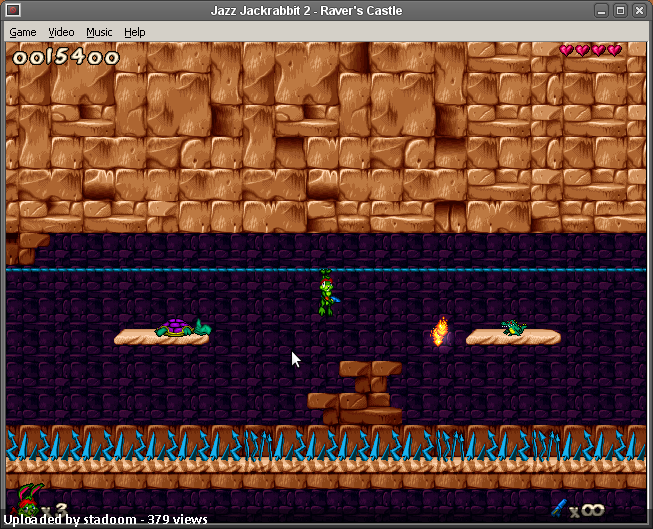Click the blue horizontal vine line
Viewport: 653px width, 529px height.
point(326,270)
